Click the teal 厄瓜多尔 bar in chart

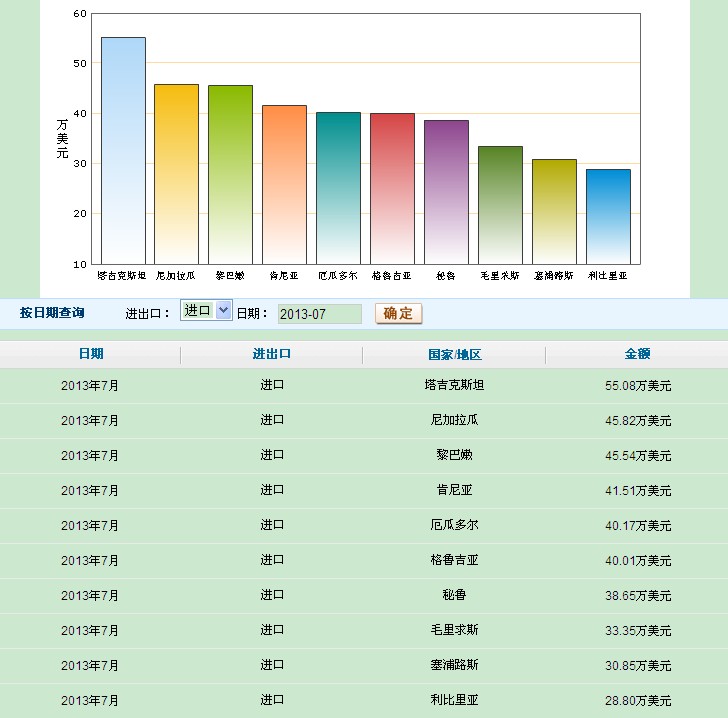coord(338,188)
